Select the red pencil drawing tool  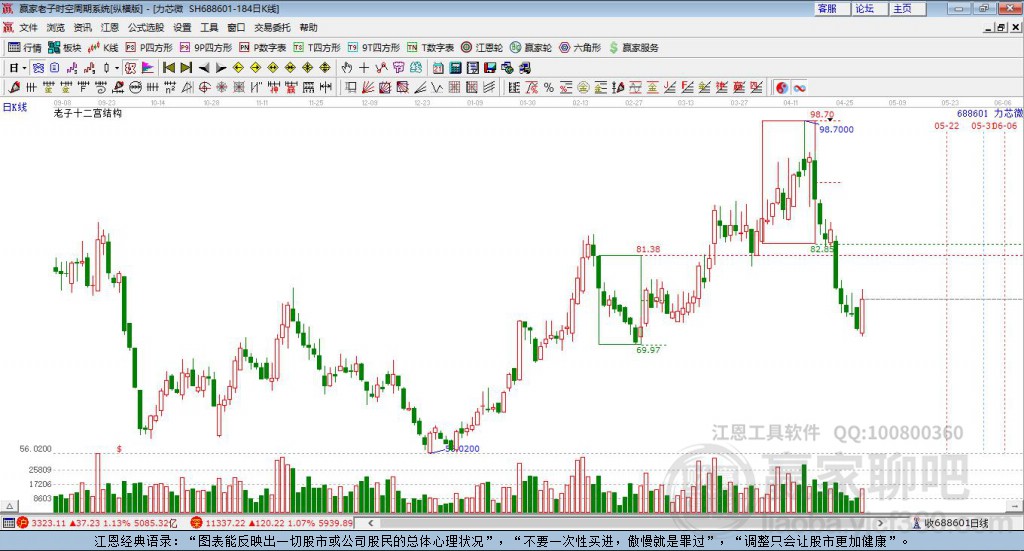(14, 87)
